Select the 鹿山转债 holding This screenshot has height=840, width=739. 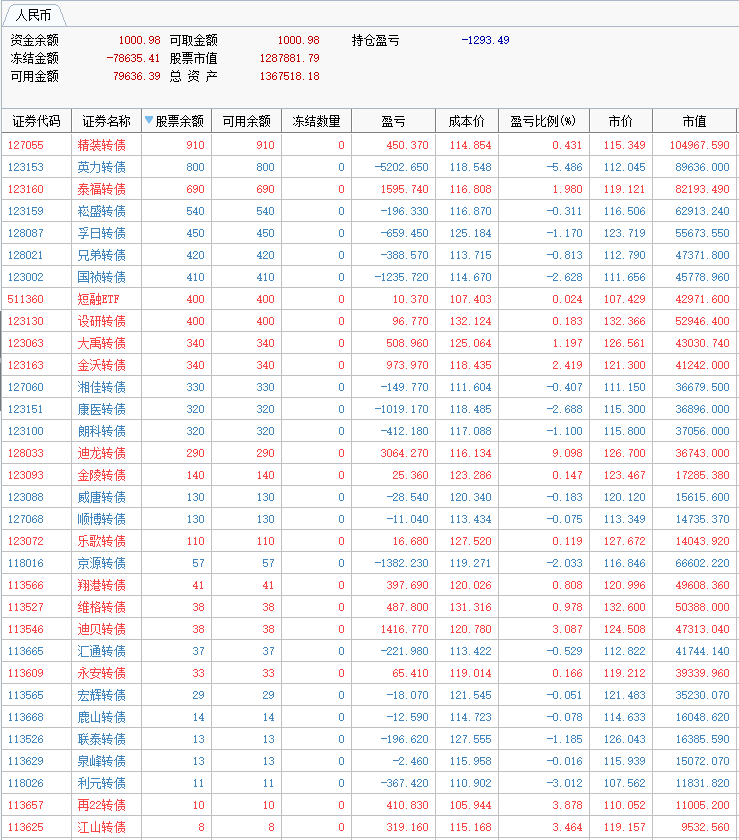coord(101,717)
